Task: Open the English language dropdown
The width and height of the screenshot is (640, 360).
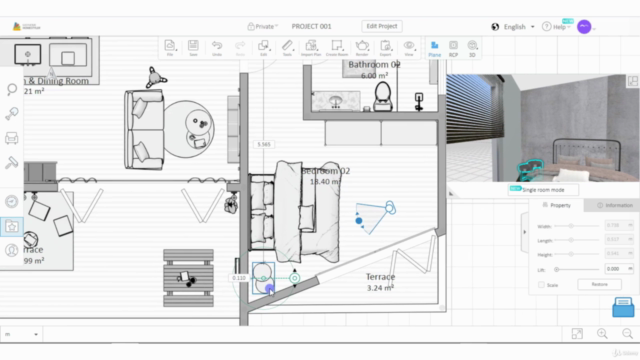Action: (519, 27)
